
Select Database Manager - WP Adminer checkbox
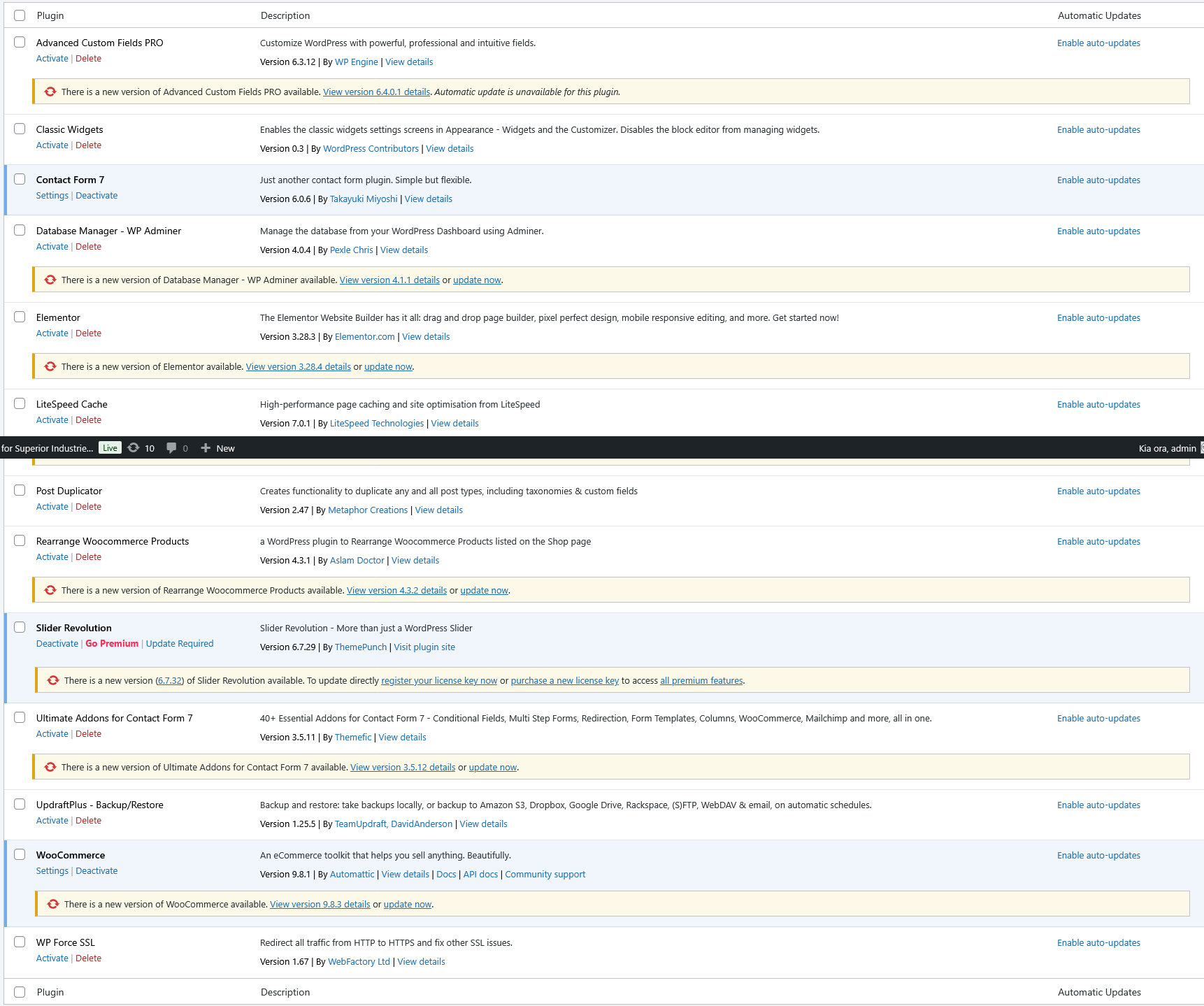(x=20, y=230)
